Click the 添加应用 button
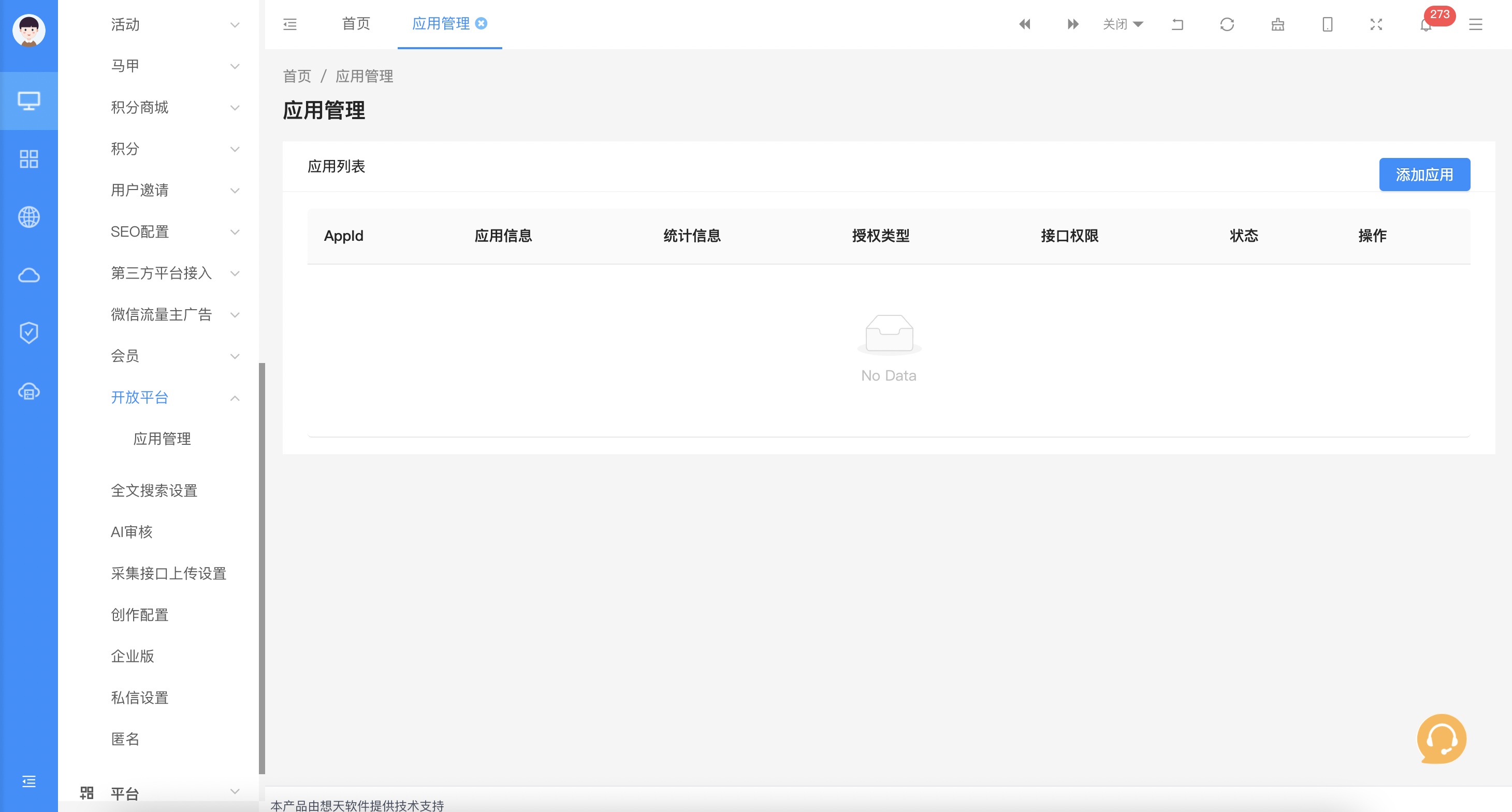This screenshot has height=812, width=1512. 1424,175
